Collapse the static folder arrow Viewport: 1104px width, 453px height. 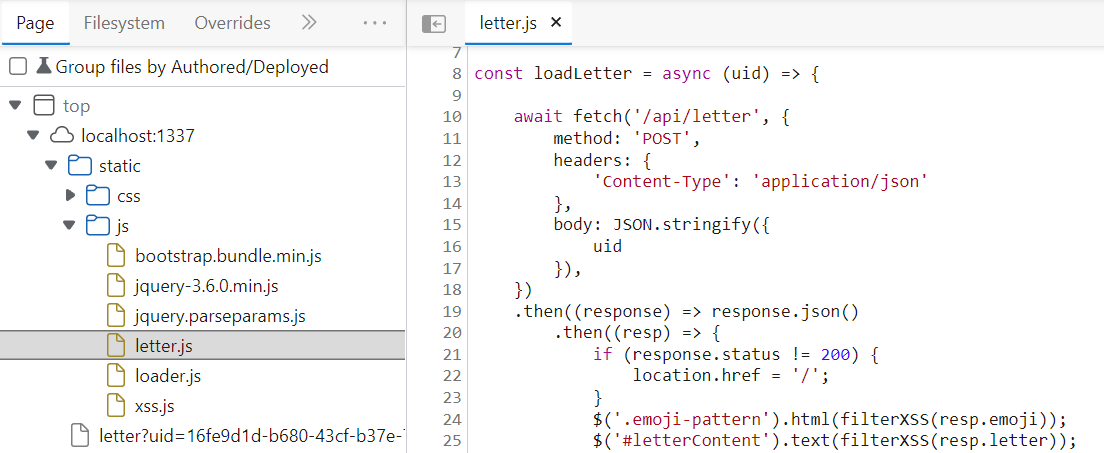[51, 165]
